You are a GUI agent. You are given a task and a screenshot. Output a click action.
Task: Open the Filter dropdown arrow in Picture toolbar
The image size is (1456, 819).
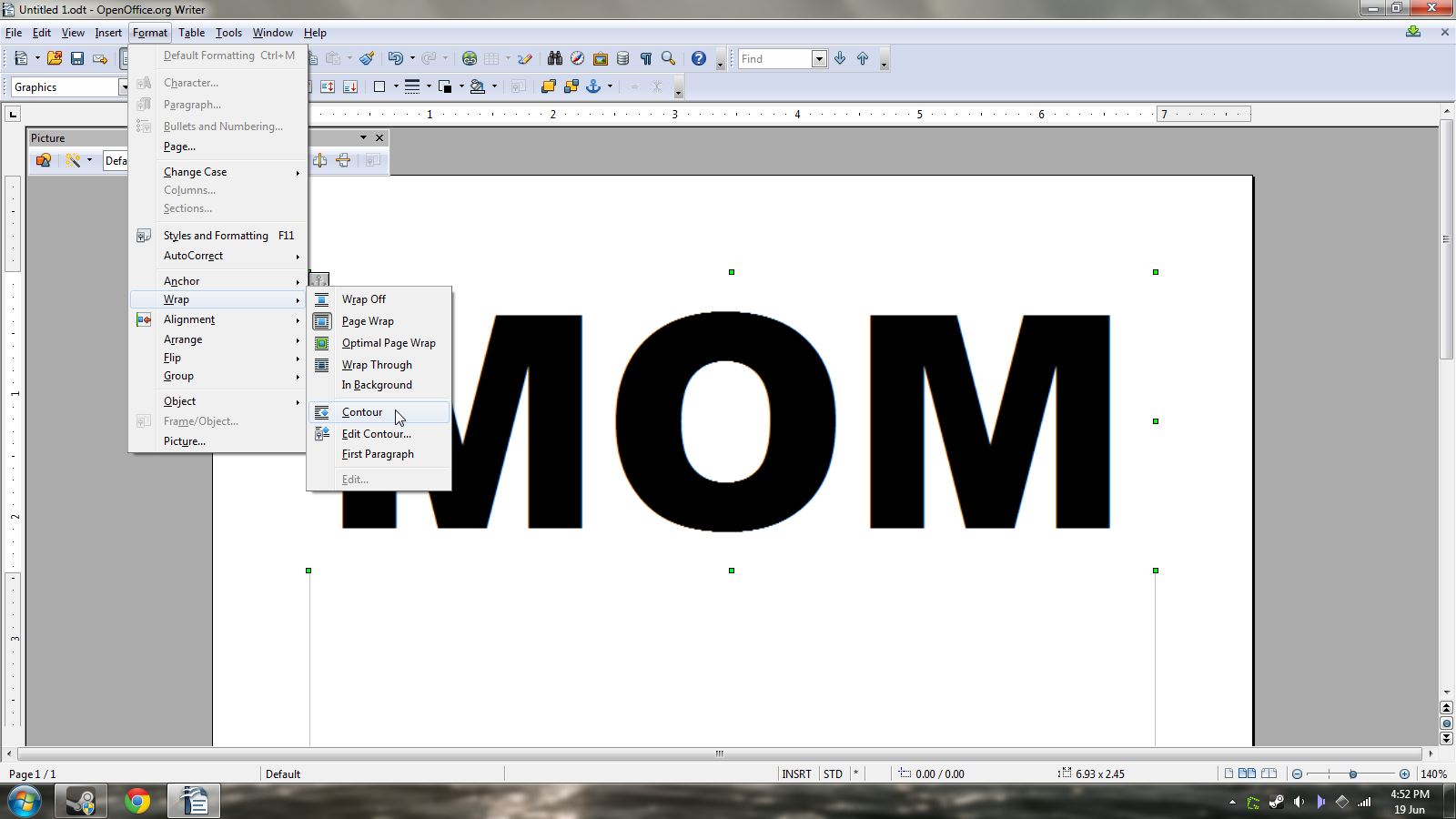pos(89,160)
